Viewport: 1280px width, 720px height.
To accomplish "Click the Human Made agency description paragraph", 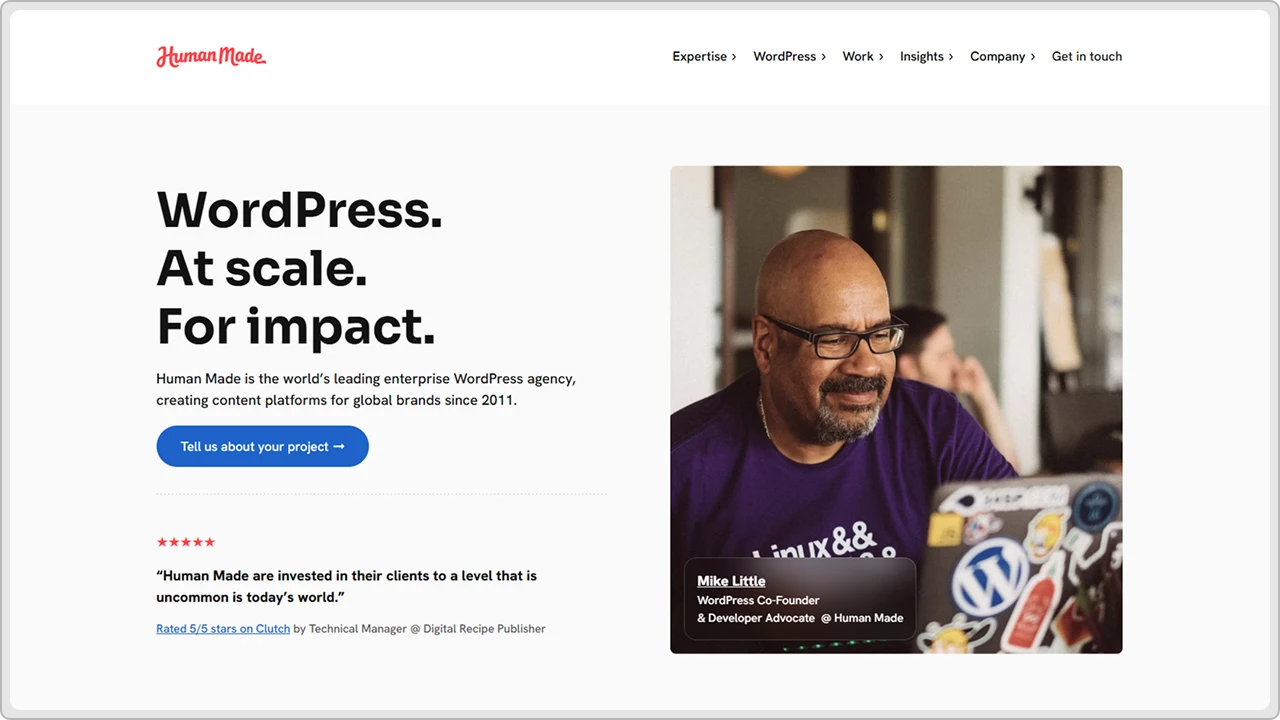I will (366, 390).
